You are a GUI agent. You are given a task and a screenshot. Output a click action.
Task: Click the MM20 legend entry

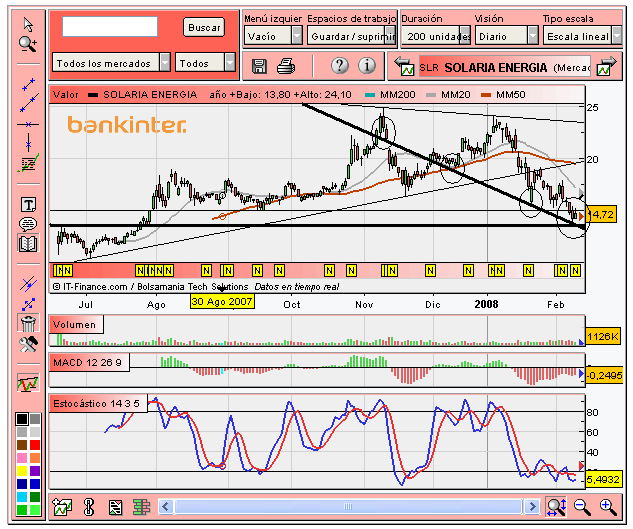pyautogui.click(x=448, y=95)
